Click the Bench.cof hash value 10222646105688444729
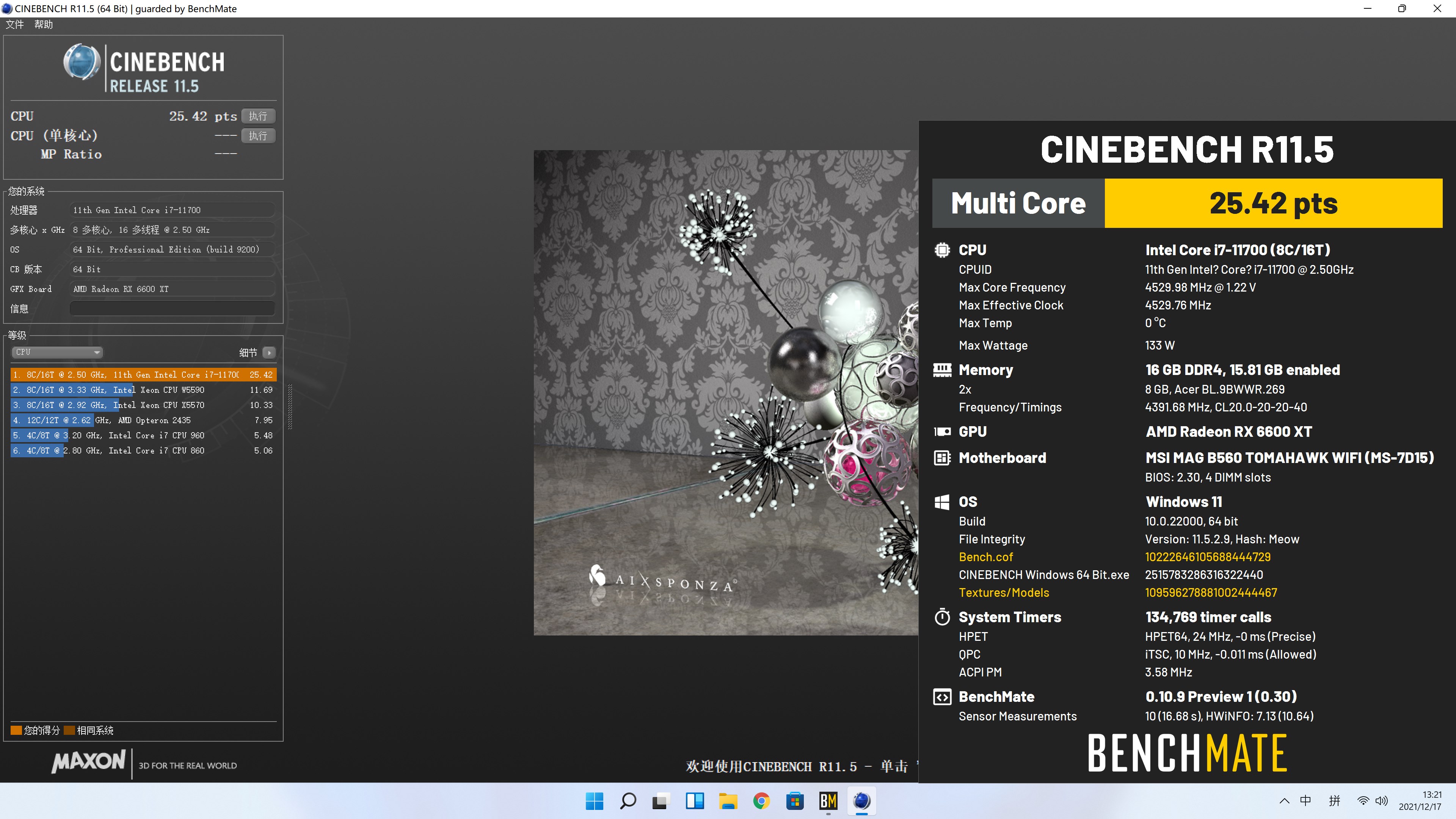Image resolution: width=1456 pixels, height=819 pixels. coord(1208,557)
